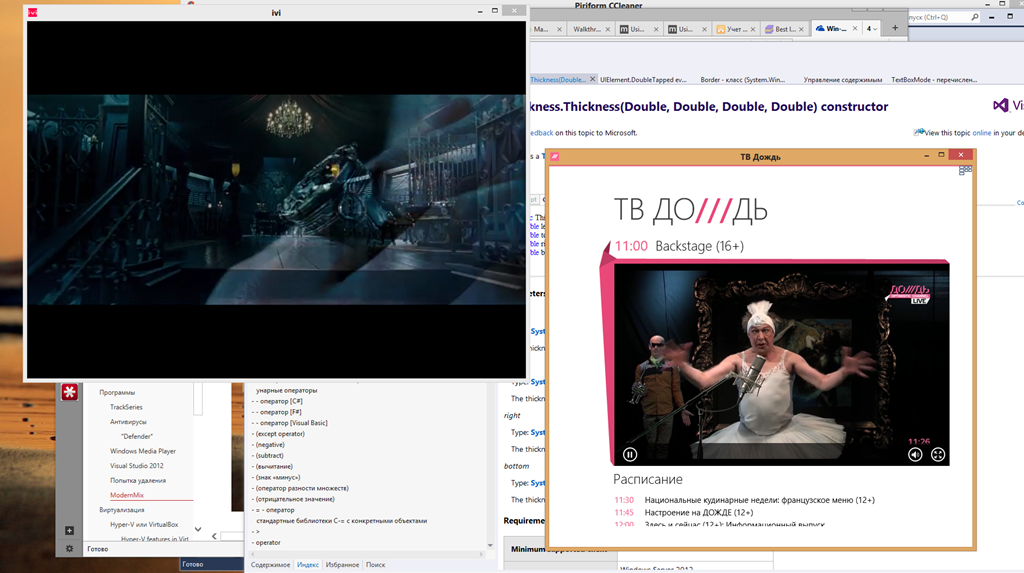Select the 11:45 Настроение на ДОЖДЕ entry

click(684, 512)
